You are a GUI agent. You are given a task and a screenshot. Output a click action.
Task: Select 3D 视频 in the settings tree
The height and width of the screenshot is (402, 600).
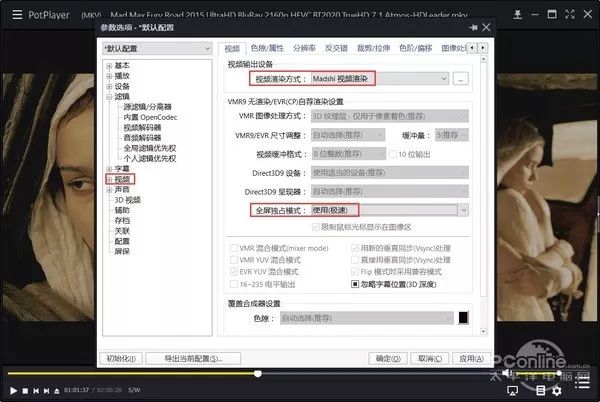[127, 200]
